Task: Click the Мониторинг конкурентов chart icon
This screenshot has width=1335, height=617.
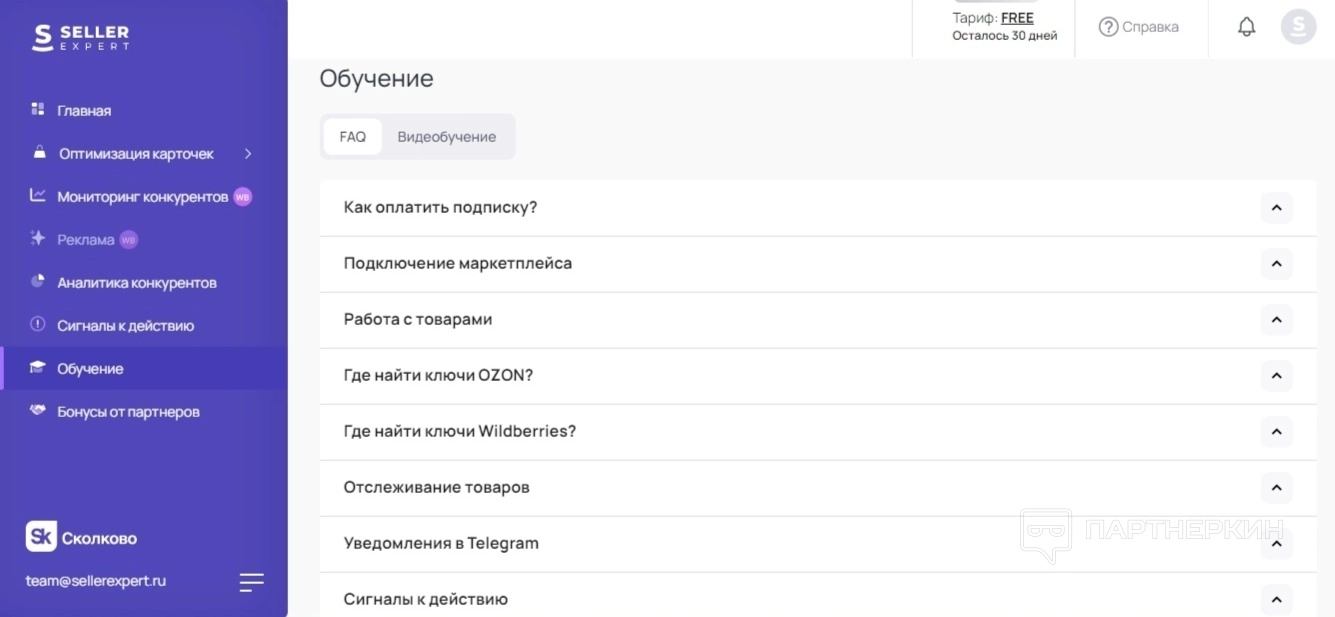Action: tap(38, 196)
